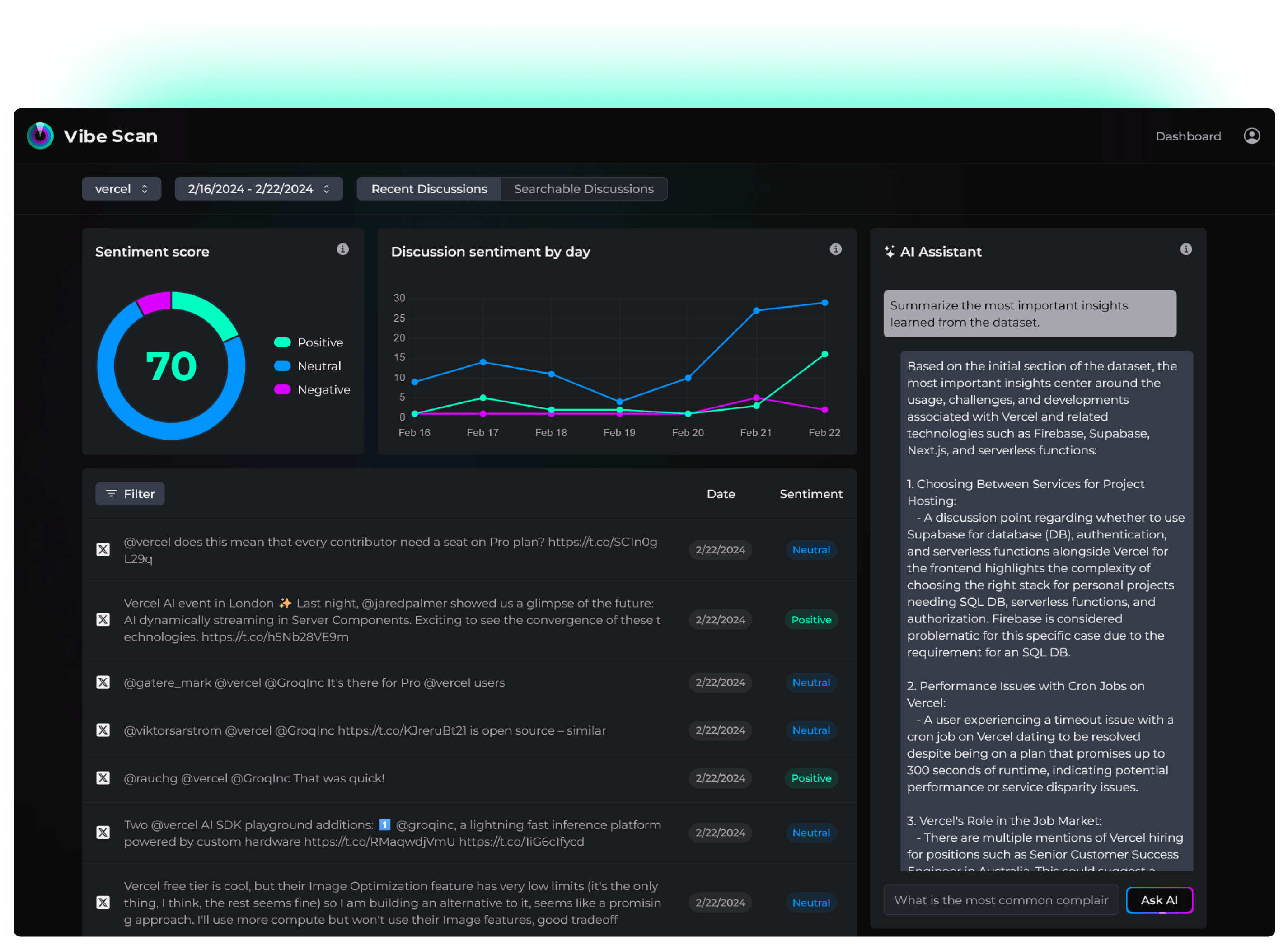Switch to the Searchable Discussions tab
Image resolution: width=1288 pixels, height=950 pixels.
pyautogui.click(x=584, y=189)
